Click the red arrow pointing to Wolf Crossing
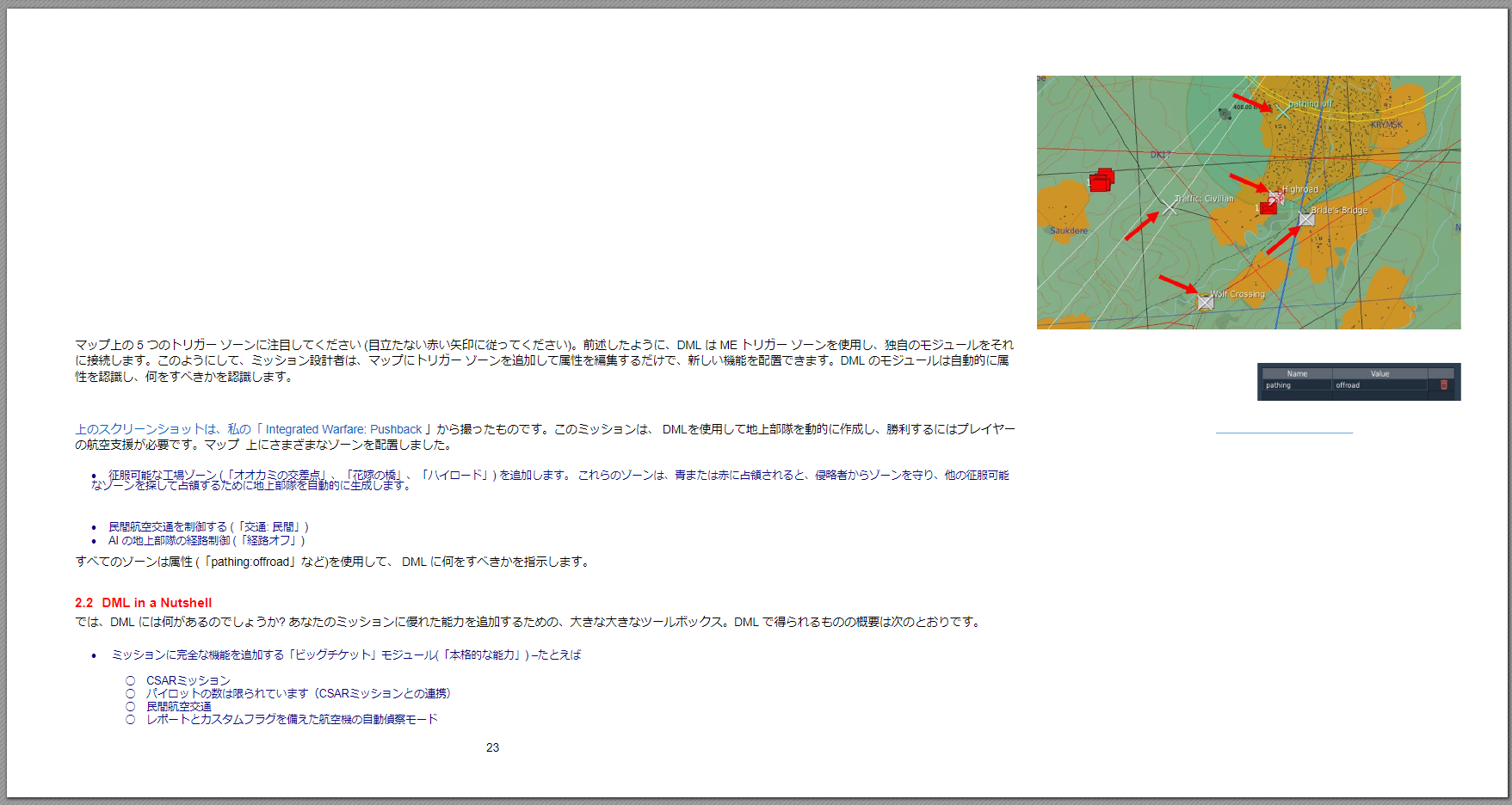 (1177, 283)
